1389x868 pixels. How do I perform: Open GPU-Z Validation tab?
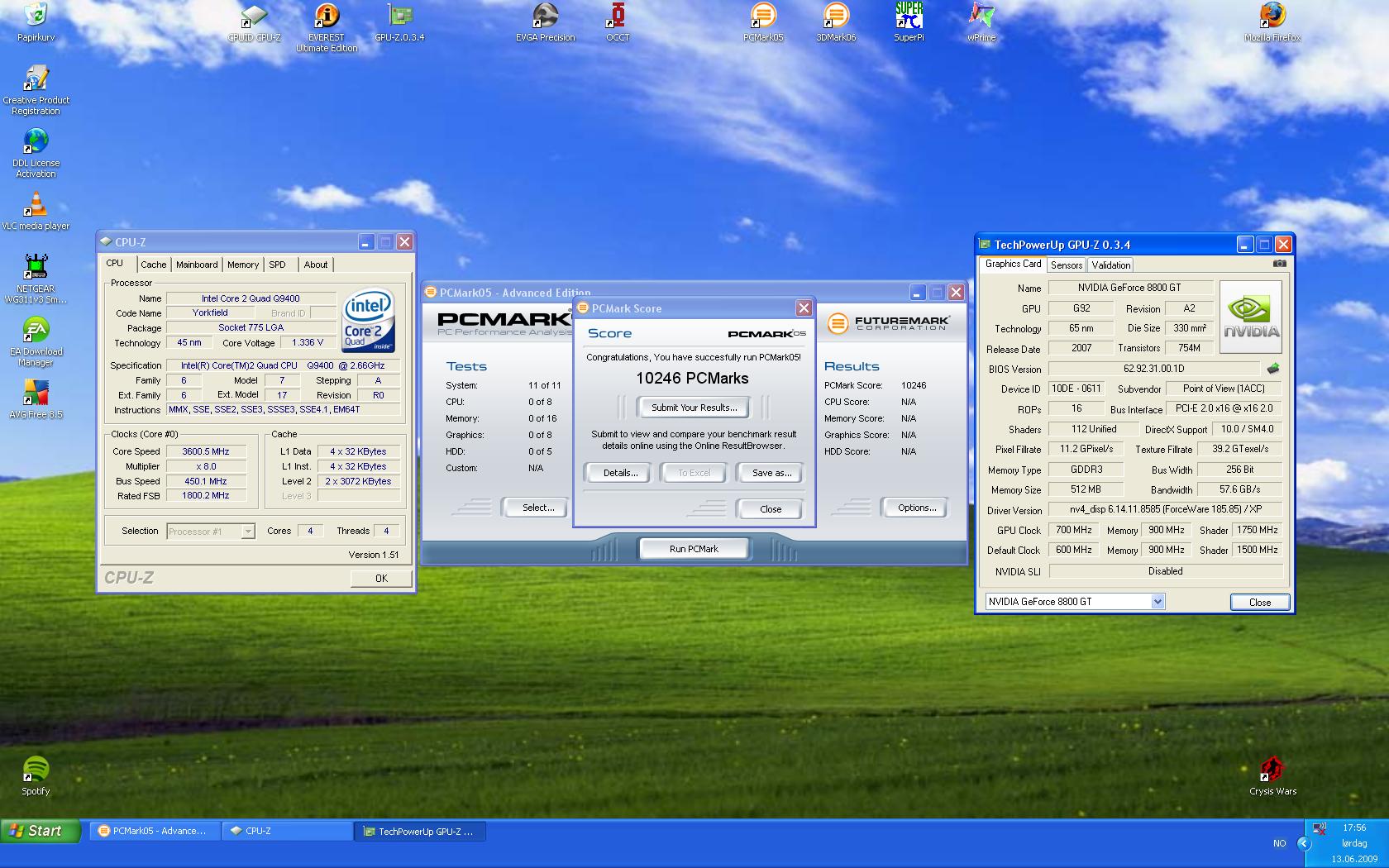point(1110,265)
